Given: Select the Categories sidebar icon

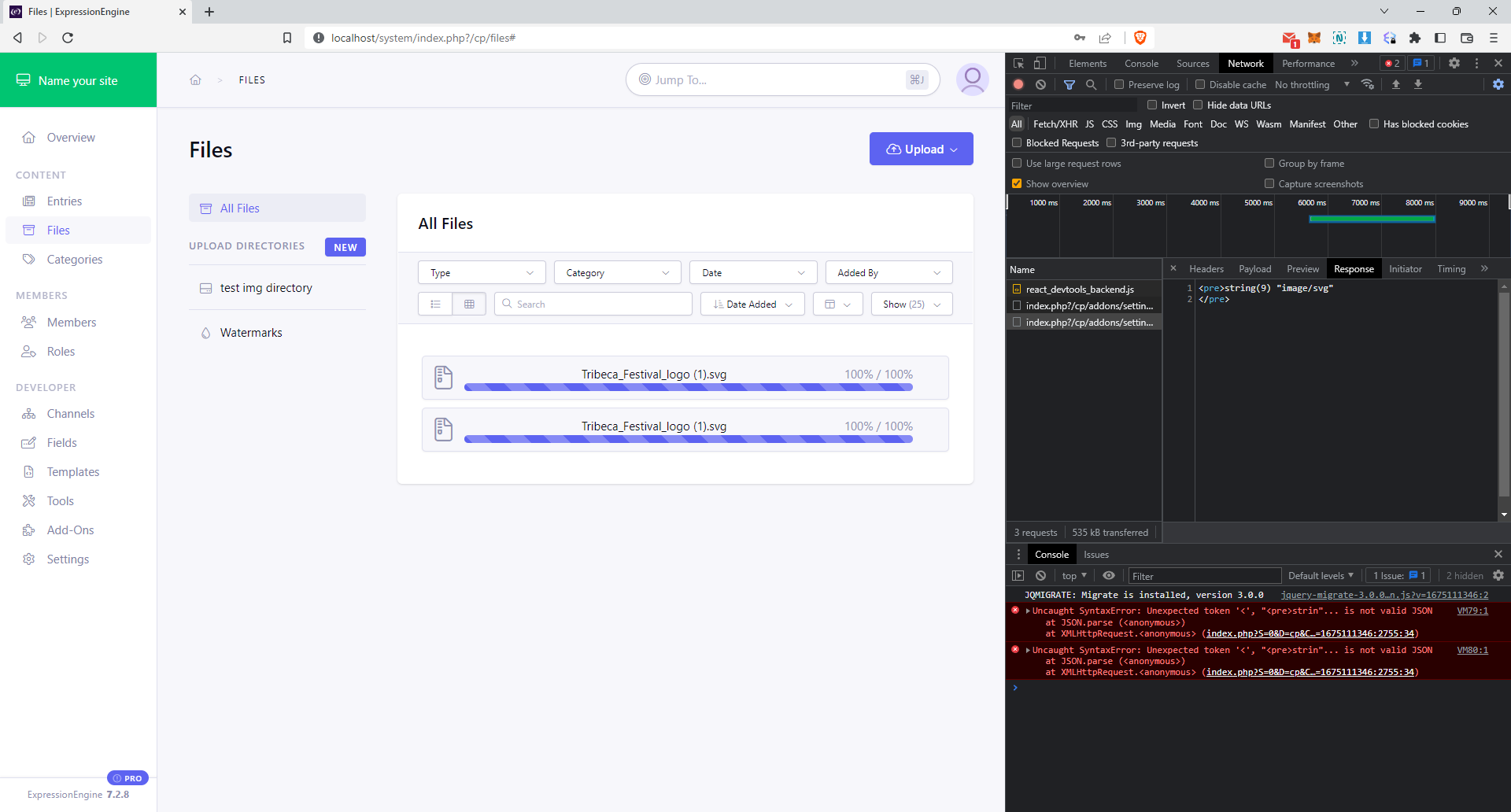Looking at the screenshot, I should point(29,259).
